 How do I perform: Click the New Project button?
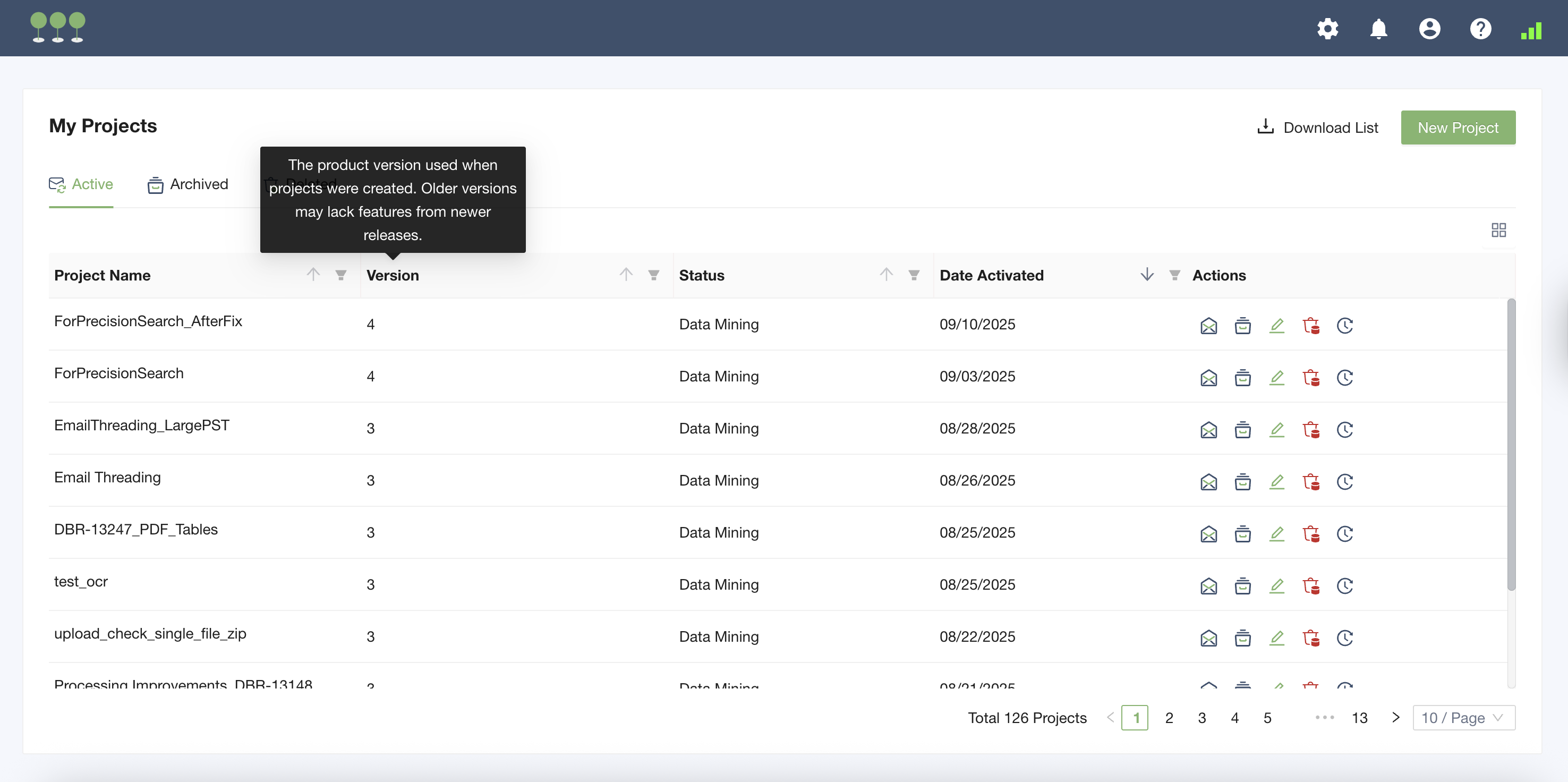tap(1457, 128)
